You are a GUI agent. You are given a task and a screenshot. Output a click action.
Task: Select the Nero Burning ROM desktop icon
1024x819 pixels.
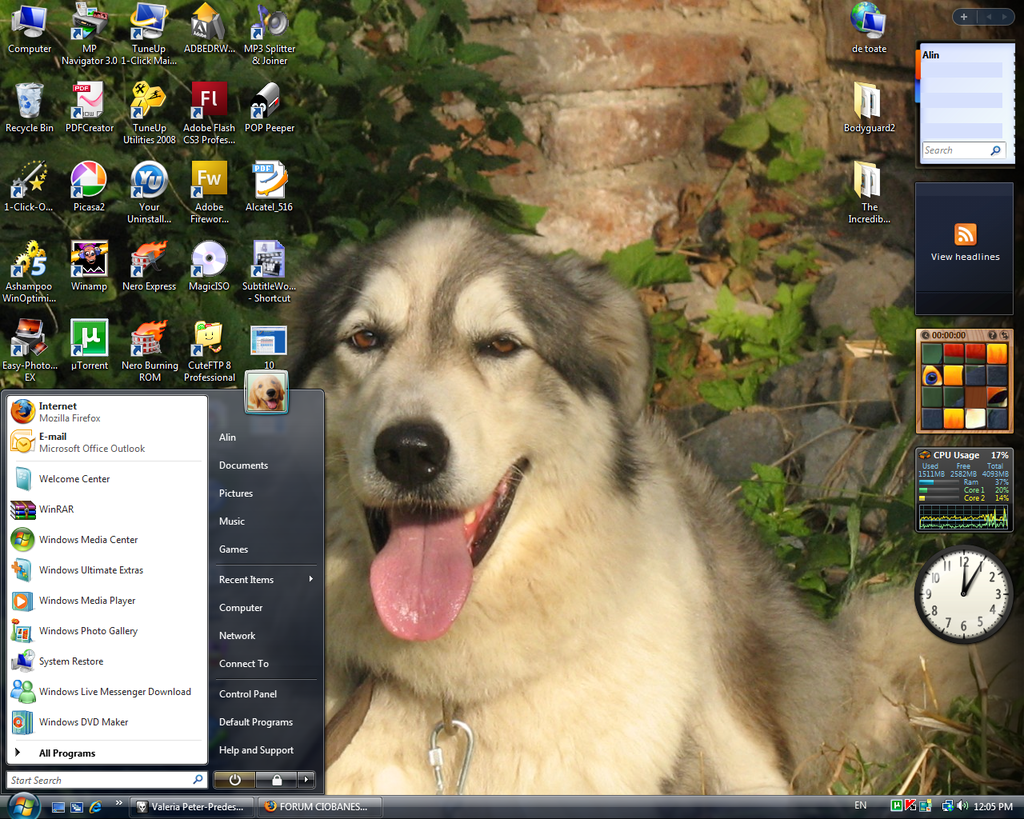[x=150, y=351]
